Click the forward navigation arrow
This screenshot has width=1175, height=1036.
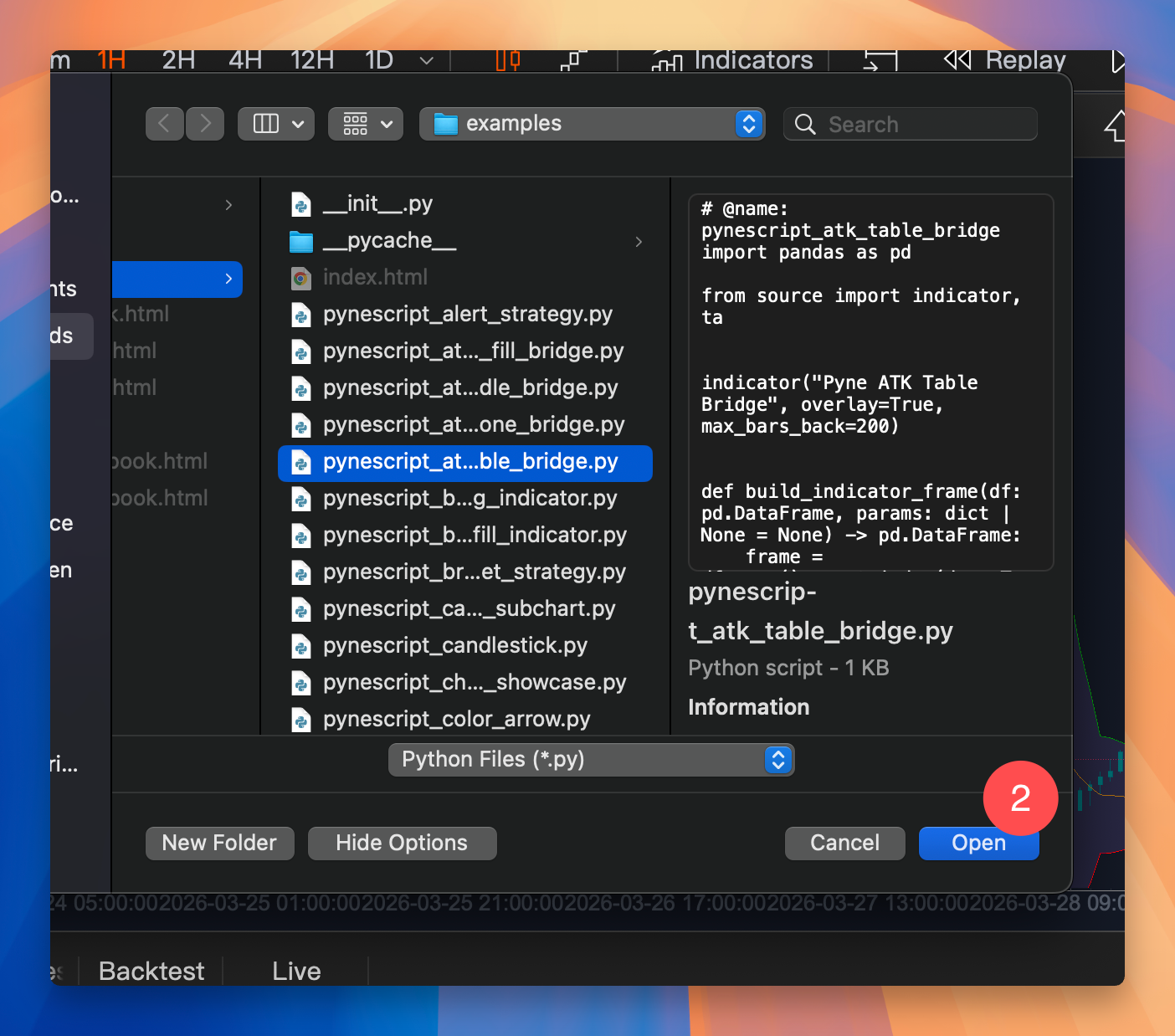pos(205,124)
